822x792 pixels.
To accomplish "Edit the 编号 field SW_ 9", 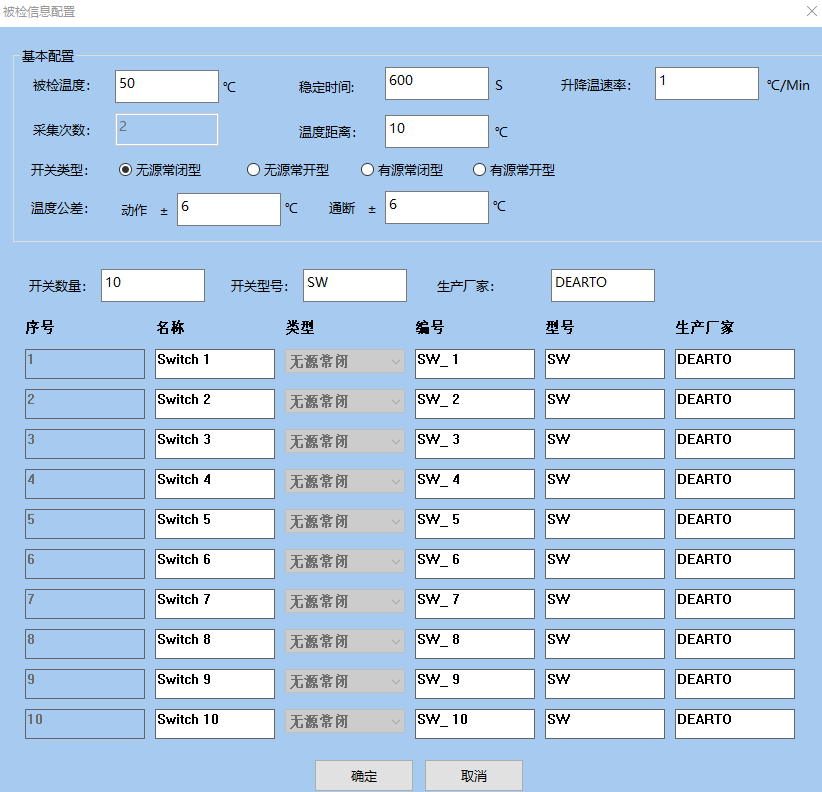I will [475, 684].
